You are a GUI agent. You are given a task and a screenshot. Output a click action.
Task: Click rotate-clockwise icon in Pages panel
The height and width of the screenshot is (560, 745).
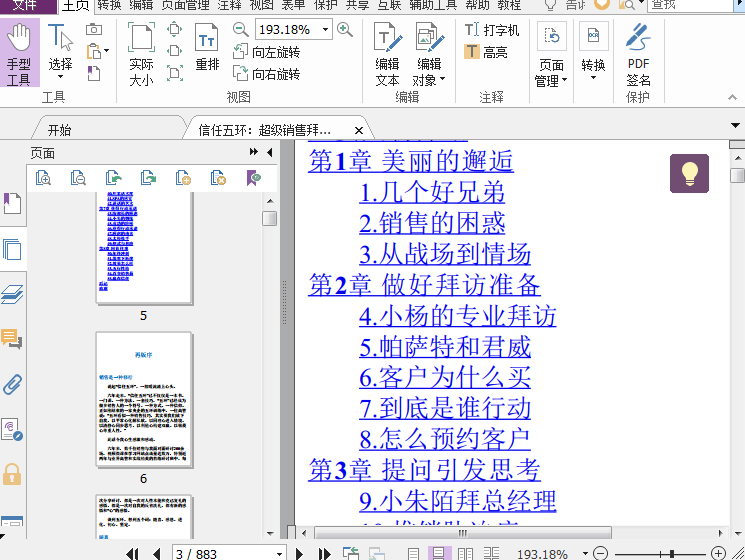(148, 178)
